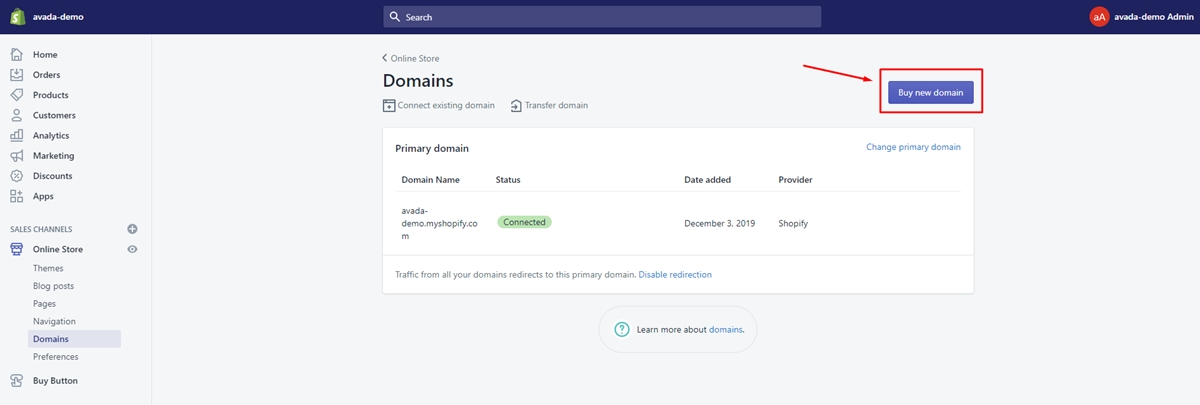Add a sales channel with plus icon
Image resolution: width=1200 pixels, height=405 pixels.
pyautogui.click(x=132, y=229)
